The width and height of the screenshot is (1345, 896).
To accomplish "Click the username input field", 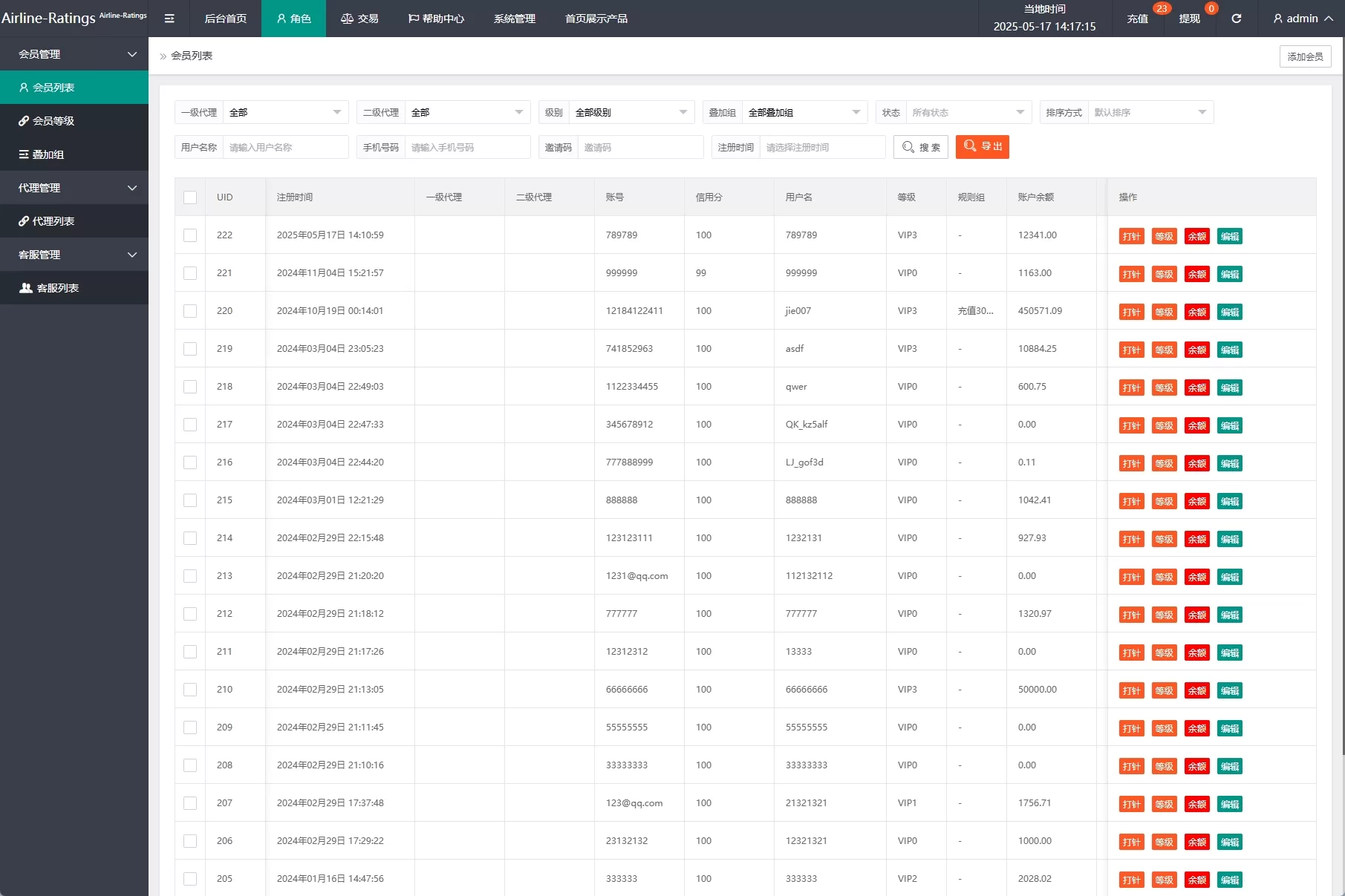I will tap(285, 147).
